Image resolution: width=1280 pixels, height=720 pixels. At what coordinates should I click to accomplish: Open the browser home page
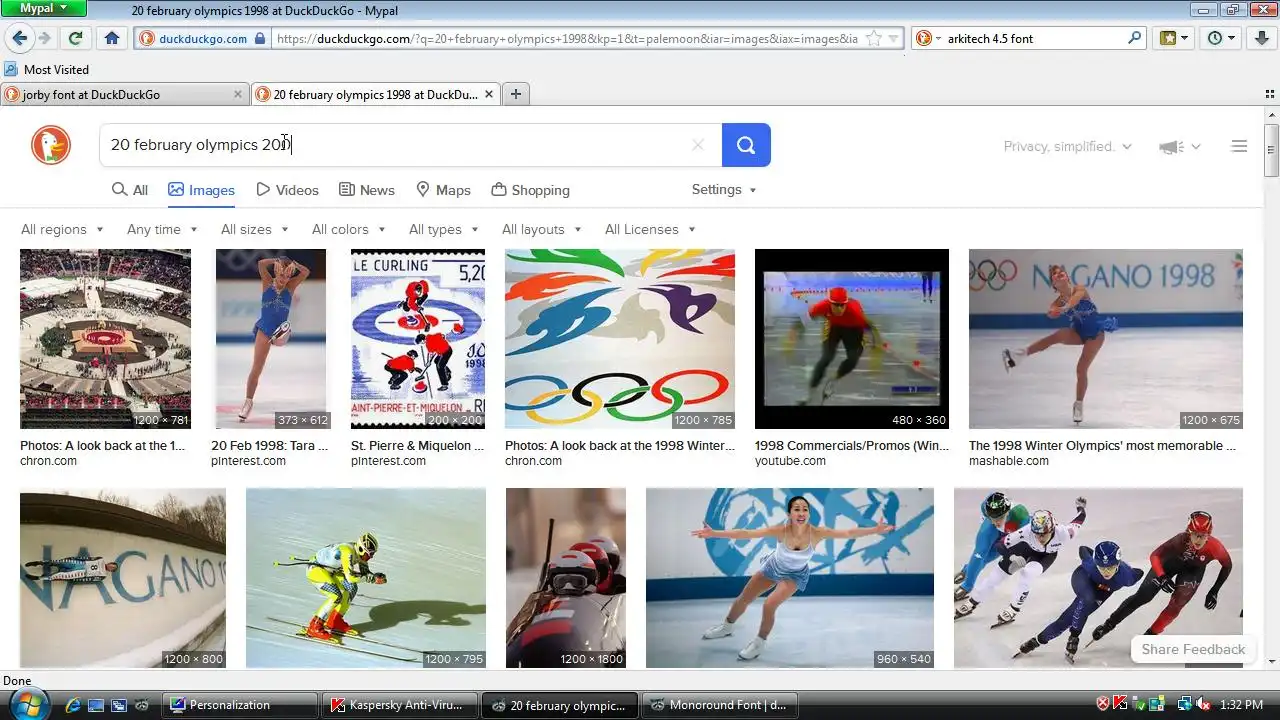(112, 38)
